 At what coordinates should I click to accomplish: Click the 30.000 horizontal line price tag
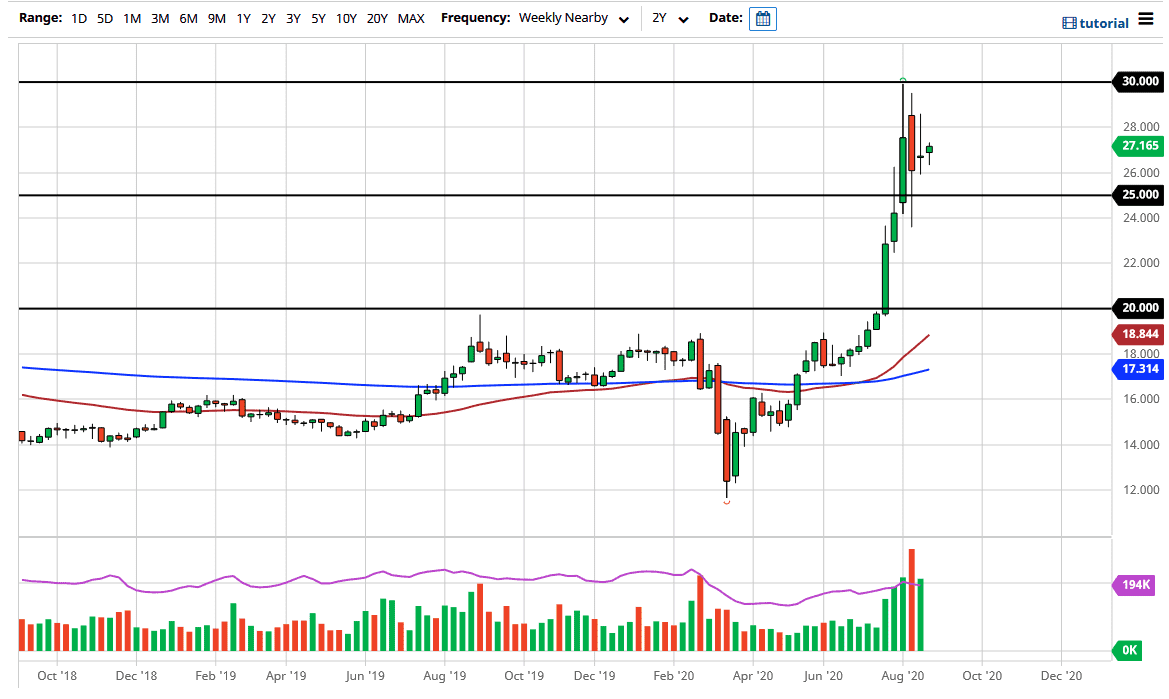click(1139, 82)
